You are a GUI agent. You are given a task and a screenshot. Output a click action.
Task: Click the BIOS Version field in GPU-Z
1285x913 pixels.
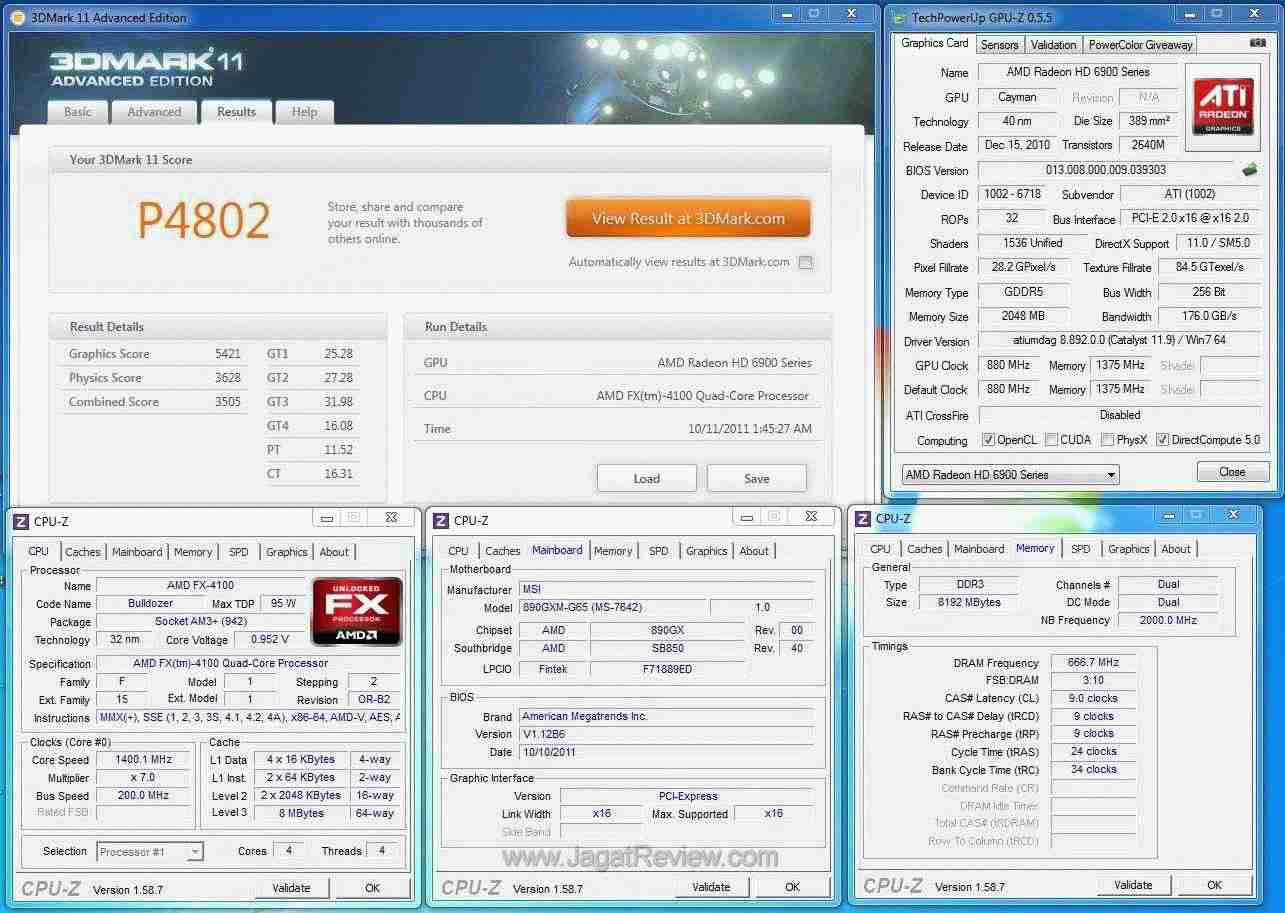(x=1105, y=170)
